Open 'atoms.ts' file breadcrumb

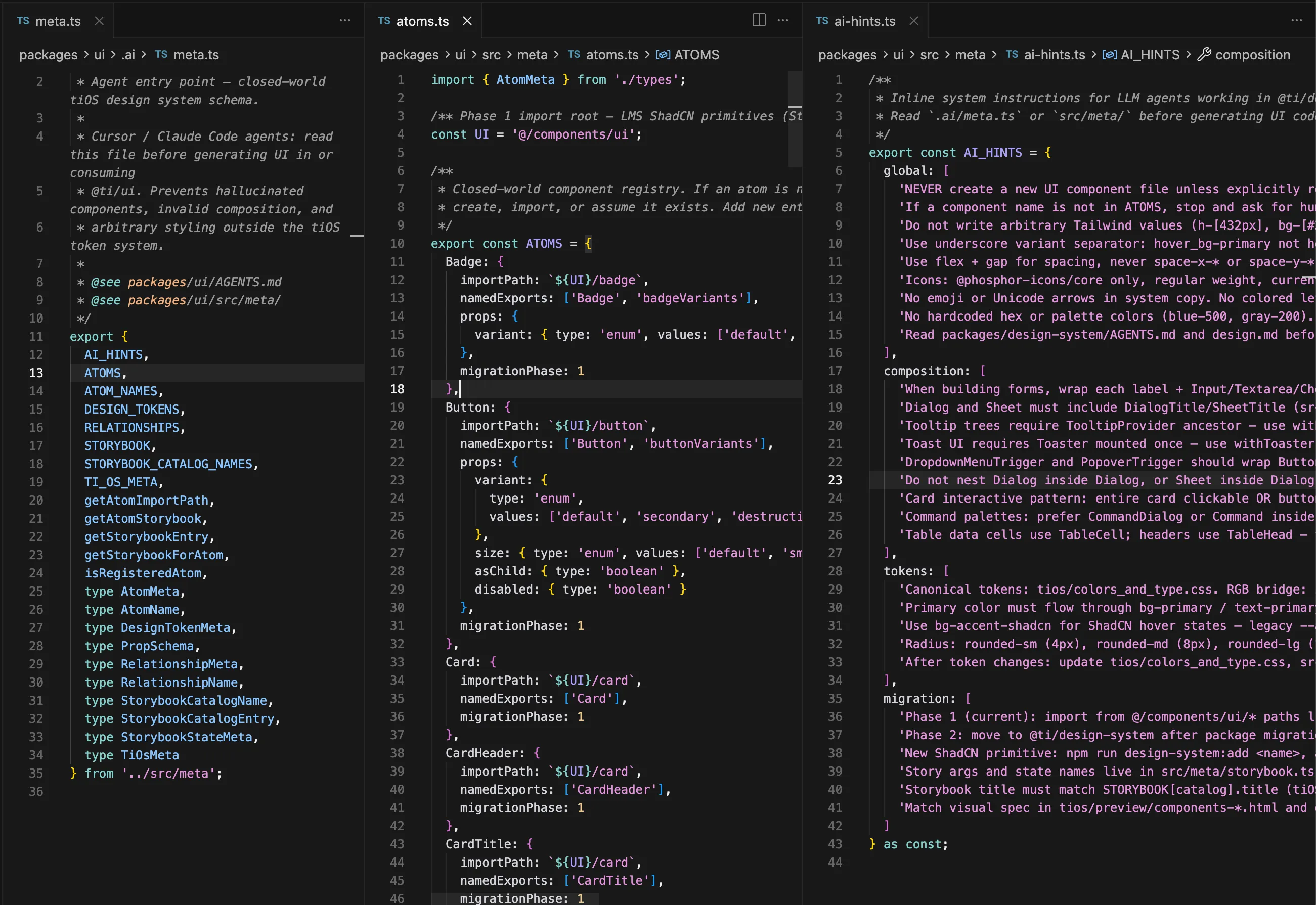click(612, 55)
